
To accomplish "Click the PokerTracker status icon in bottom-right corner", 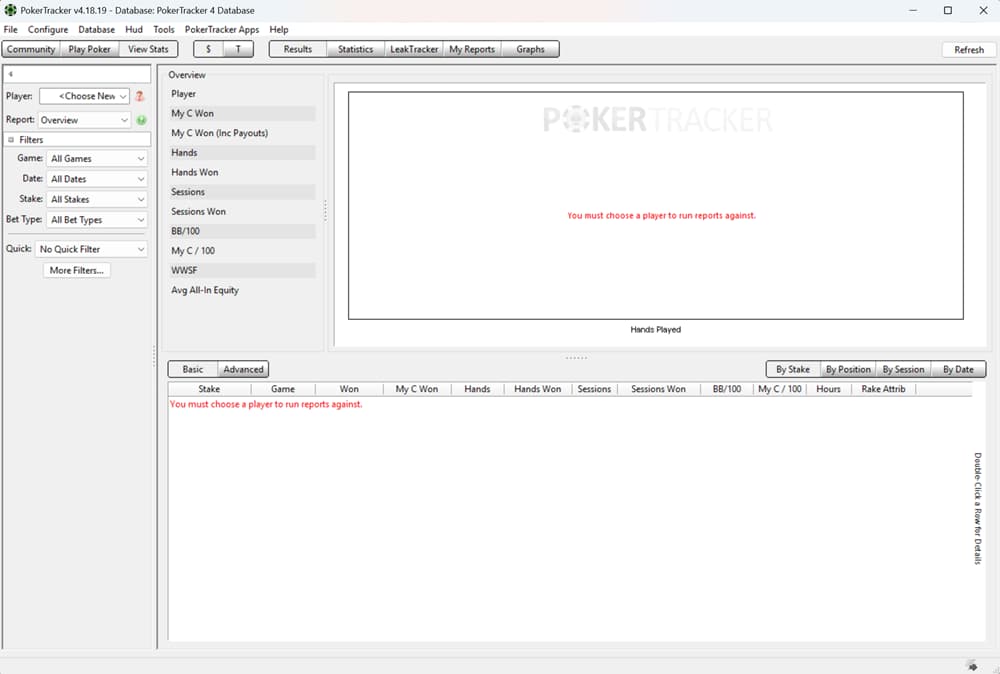I will pyautogui.click(x=971, y=664).
